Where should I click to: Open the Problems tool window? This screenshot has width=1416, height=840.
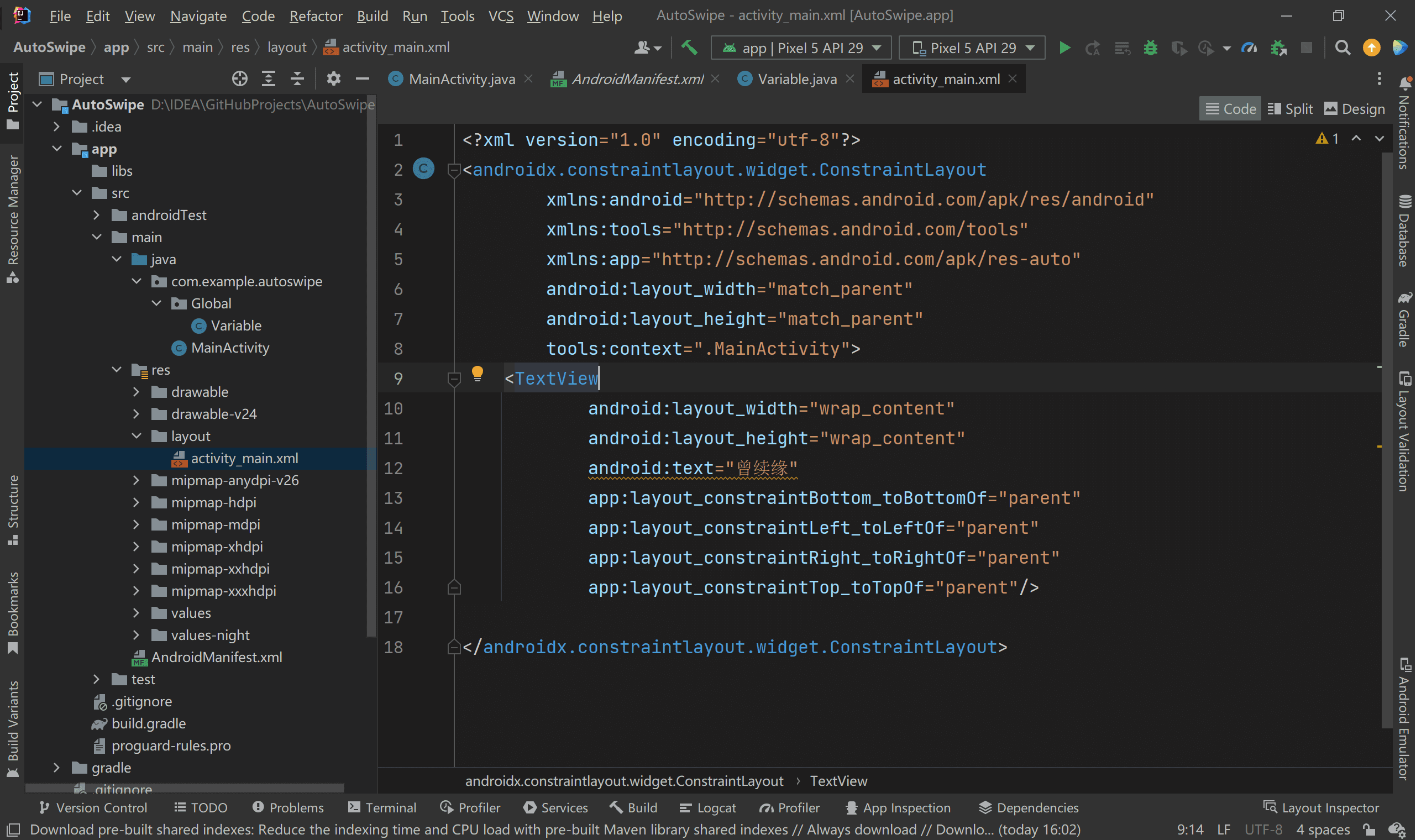point(288,808)
